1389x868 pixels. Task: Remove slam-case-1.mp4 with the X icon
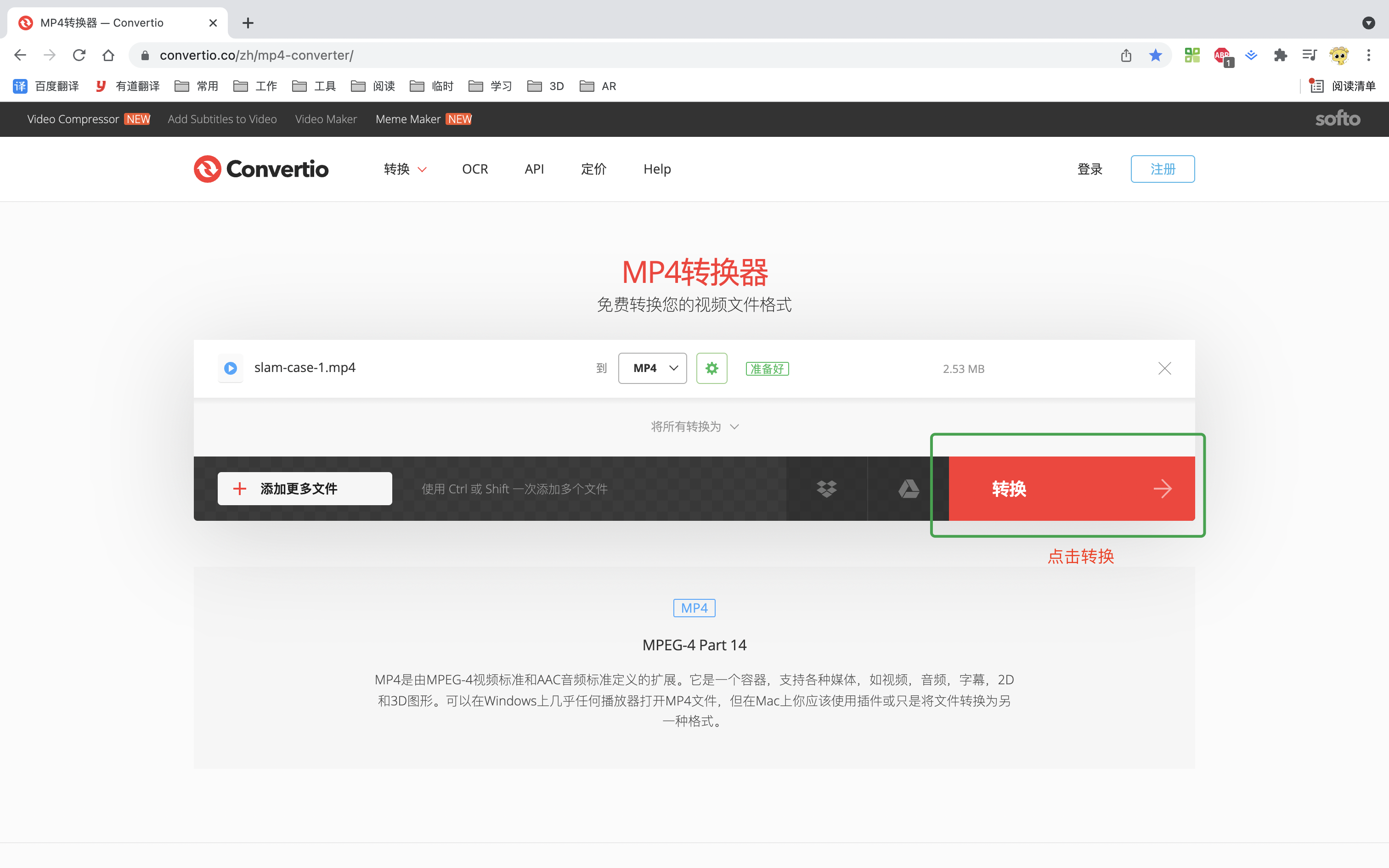[1164, 368]
